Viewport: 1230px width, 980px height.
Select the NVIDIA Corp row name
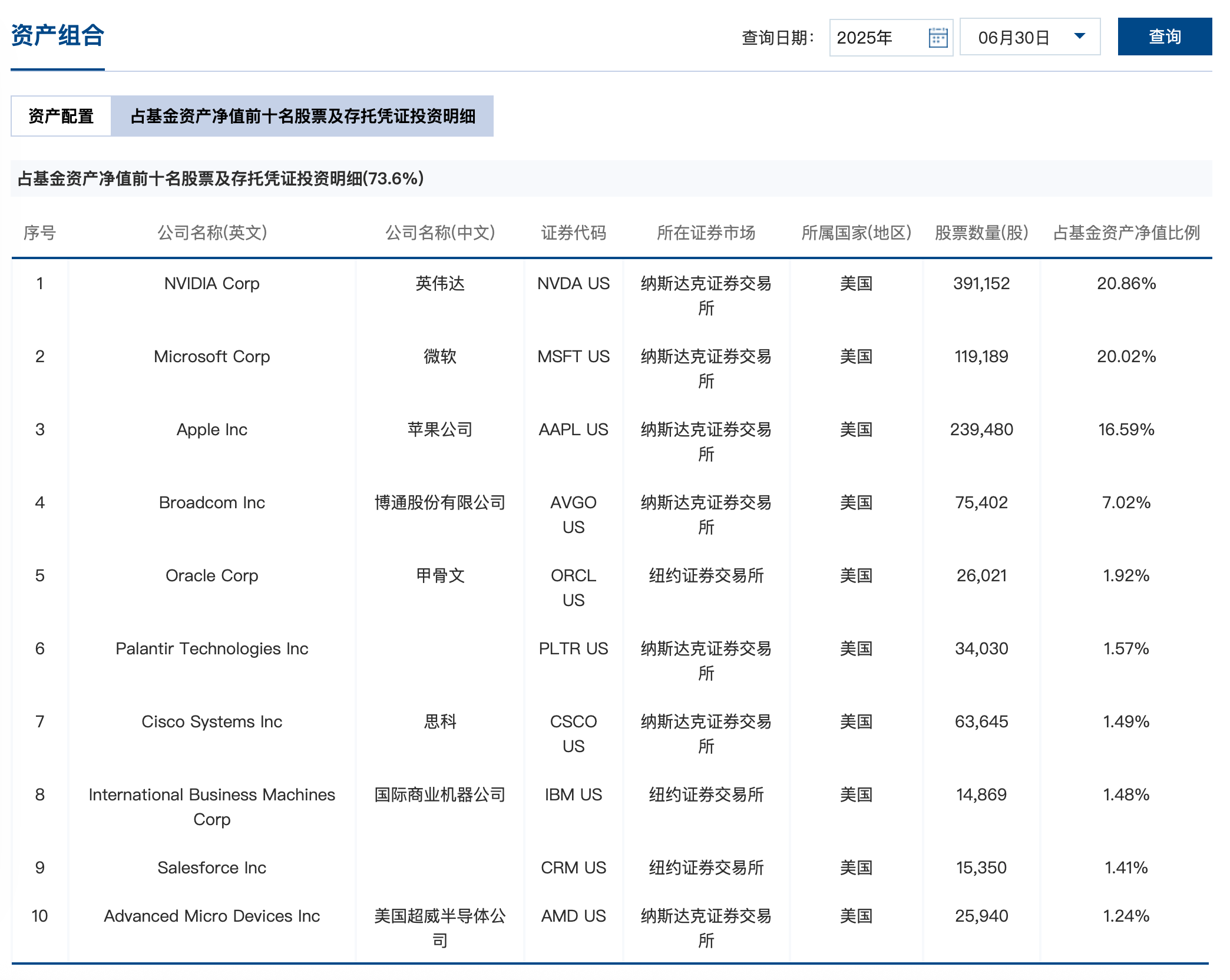[211, 283]
